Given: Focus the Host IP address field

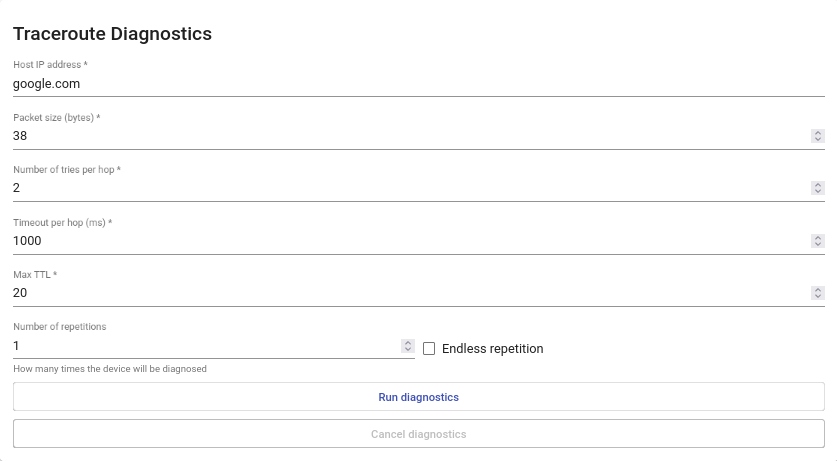Looking at the screenshot, I should coord(400,84).
